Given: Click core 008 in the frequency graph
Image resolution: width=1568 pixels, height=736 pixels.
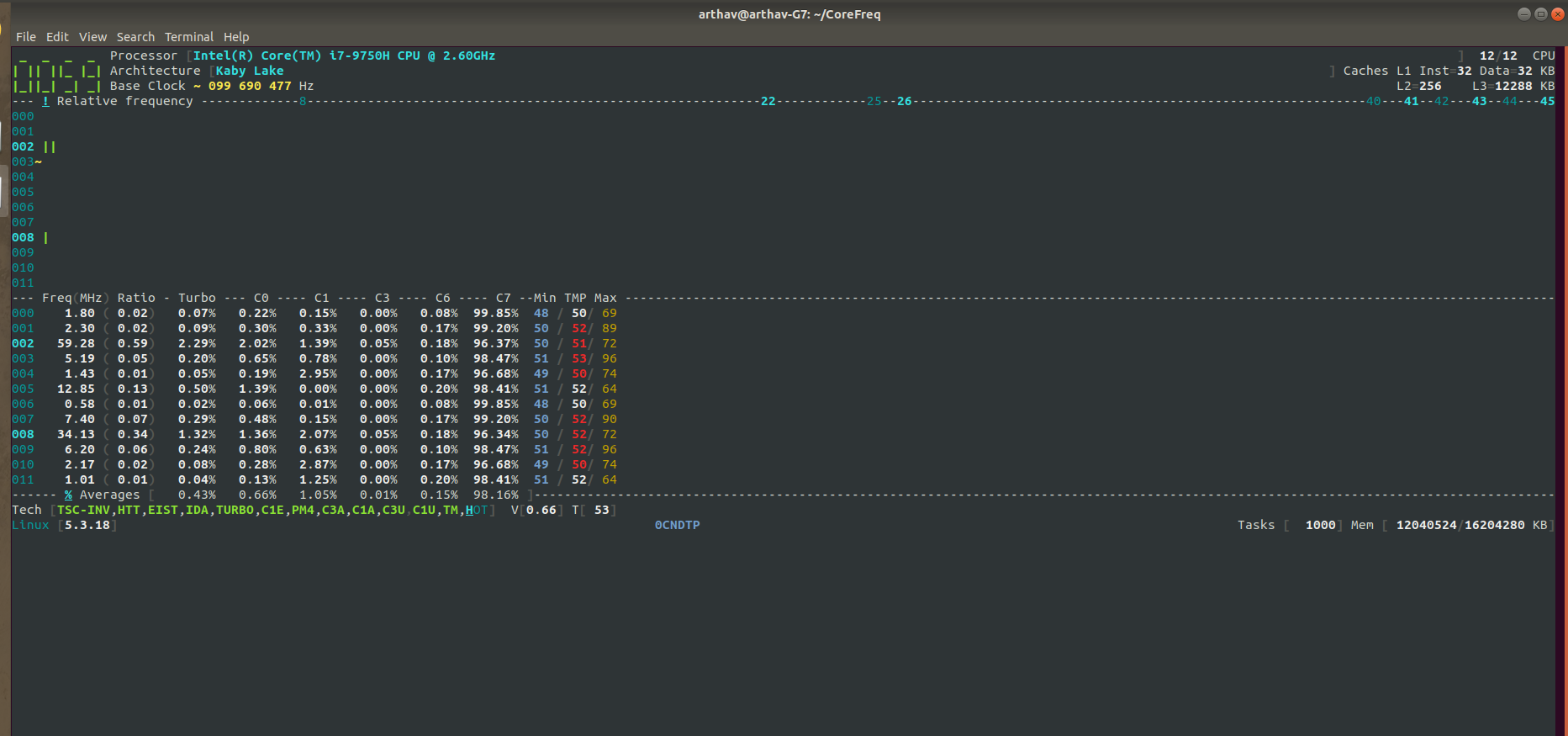Looking at the screenshot, I should (23, 237).
